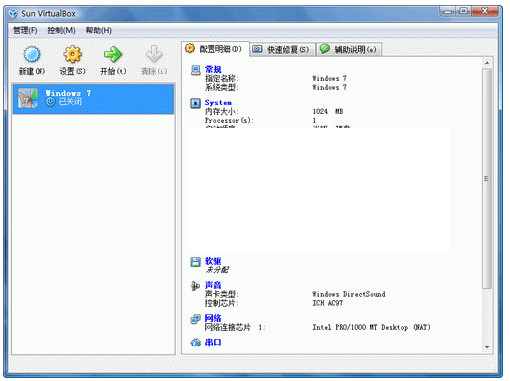Maximize the Sun VirtualBox window
This screenshot has height=381, width=510.
coord(463,11)
